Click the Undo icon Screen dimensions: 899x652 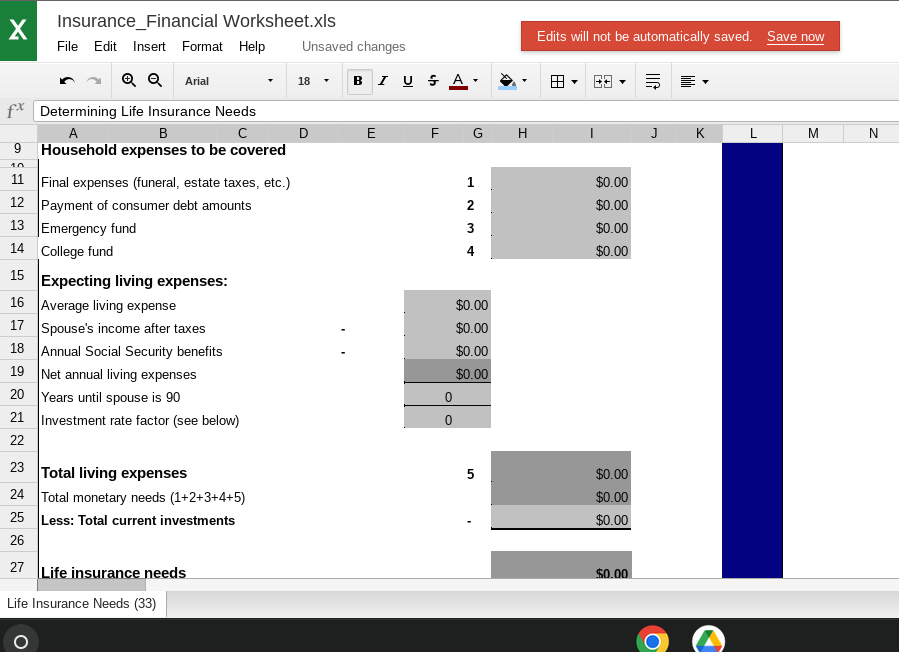[66, 81]
